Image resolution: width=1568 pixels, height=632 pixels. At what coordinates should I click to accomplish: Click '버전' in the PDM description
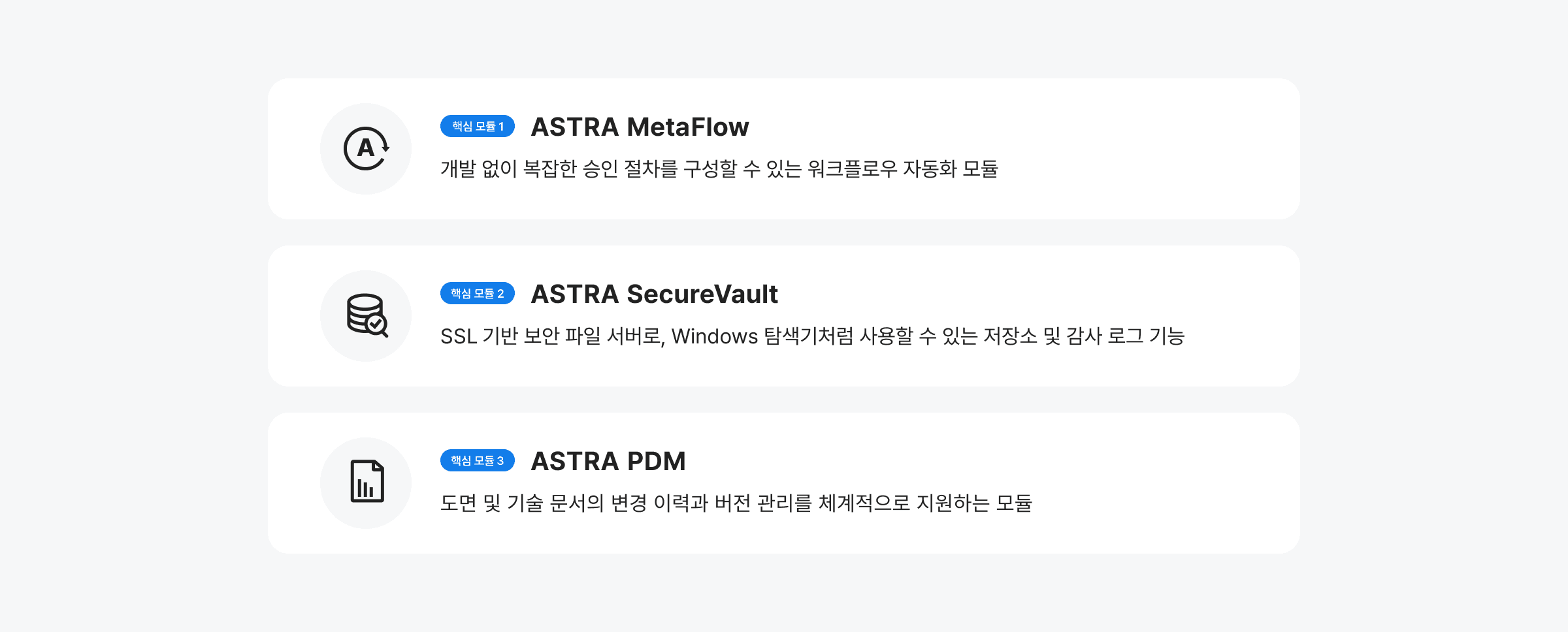[732, 503]
